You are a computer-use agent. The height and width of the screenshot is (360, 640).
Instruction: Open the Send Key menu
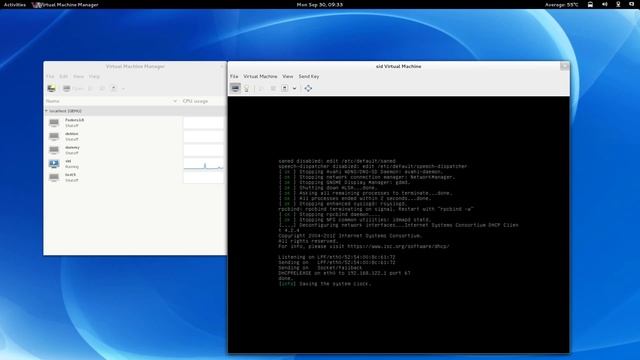point(309,76)
